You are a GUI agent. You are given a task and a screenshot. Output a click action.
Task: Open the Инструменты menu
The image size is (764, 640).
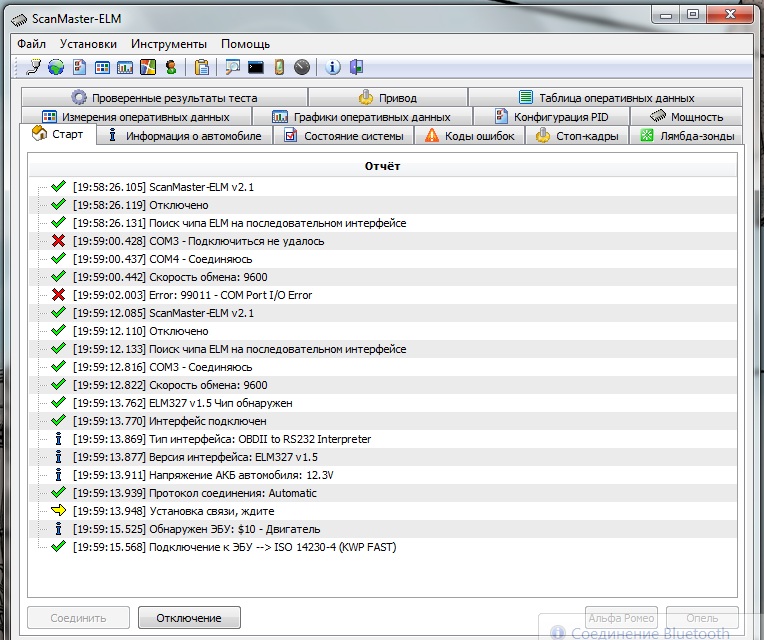coord(169,44)
